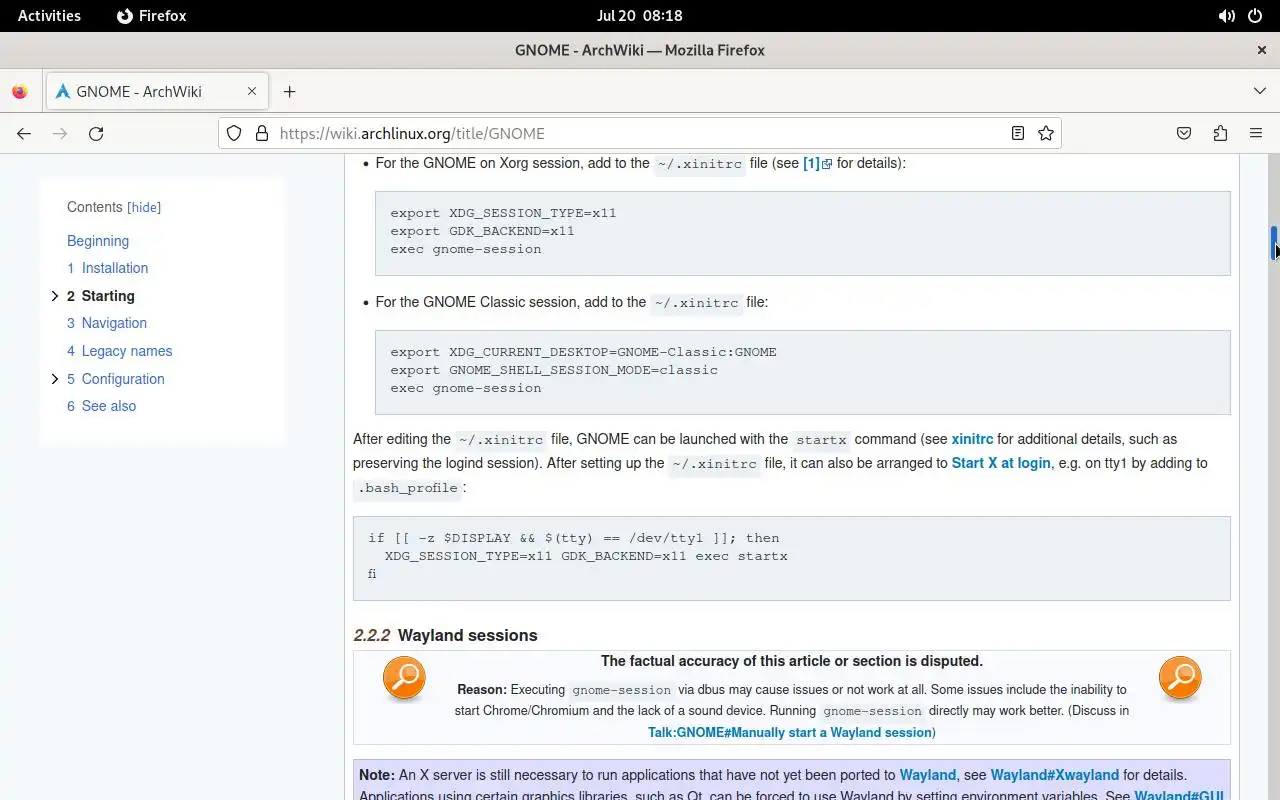Toggle reader view icon
The height and width of the screenshot is (800, 1280).
point(1018,133)
